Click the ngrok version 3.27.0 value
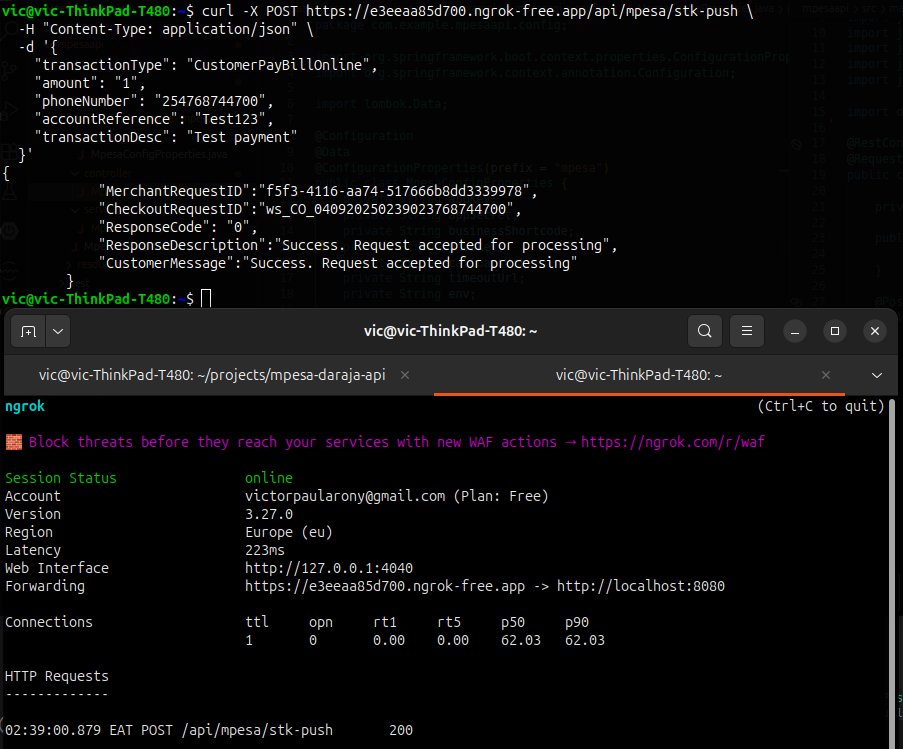Screen dimensions: 903x749 269,514
